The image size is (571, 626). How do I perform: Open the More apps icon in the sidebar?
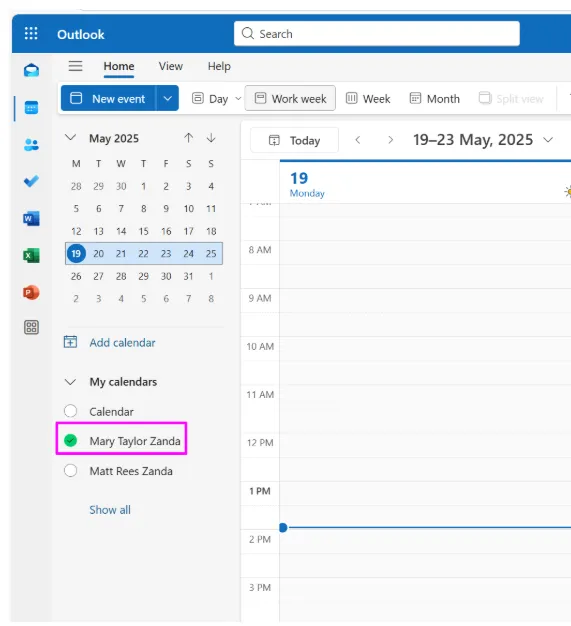click(x=31, y=327)
